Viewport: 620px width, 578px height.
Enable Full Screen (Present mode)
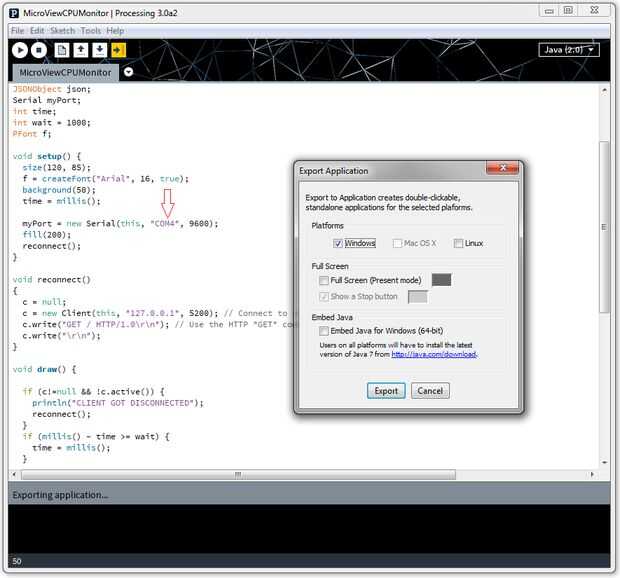(324, 281)
